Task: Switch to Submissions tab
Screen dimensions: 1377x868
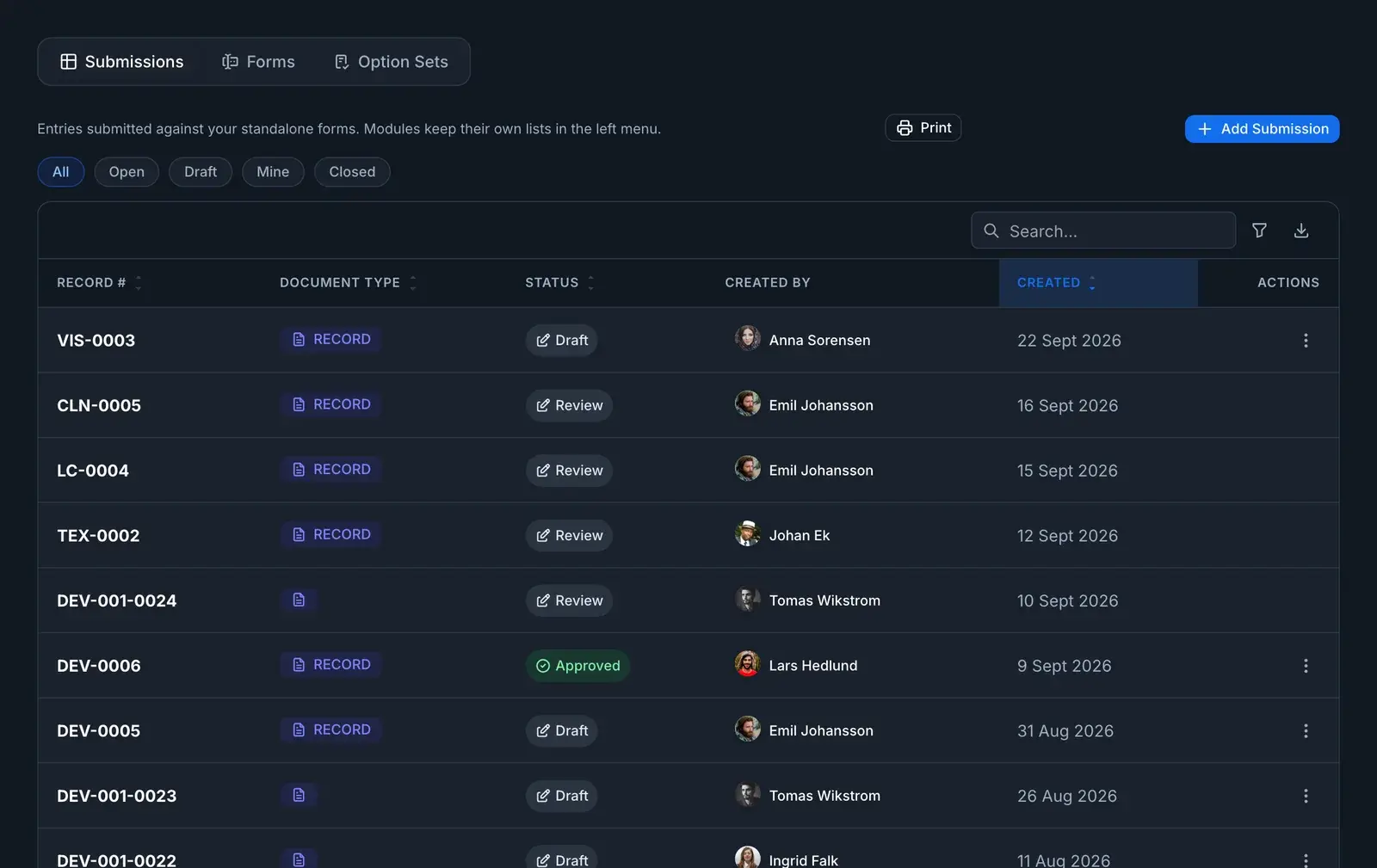Action: click(x=121, y=62)
